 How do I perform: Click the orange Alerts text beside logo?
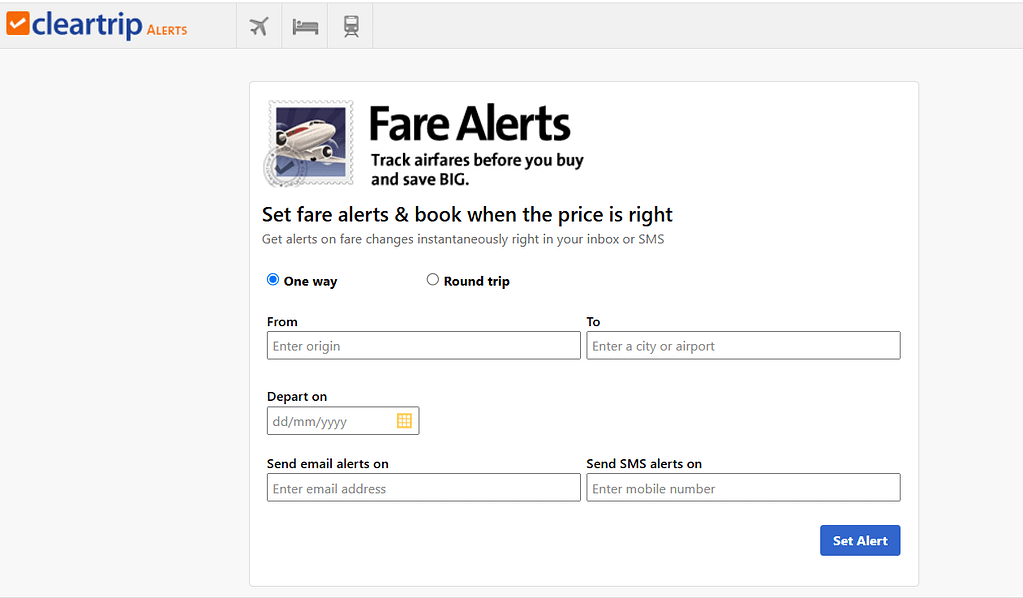[x=167, y=30]
